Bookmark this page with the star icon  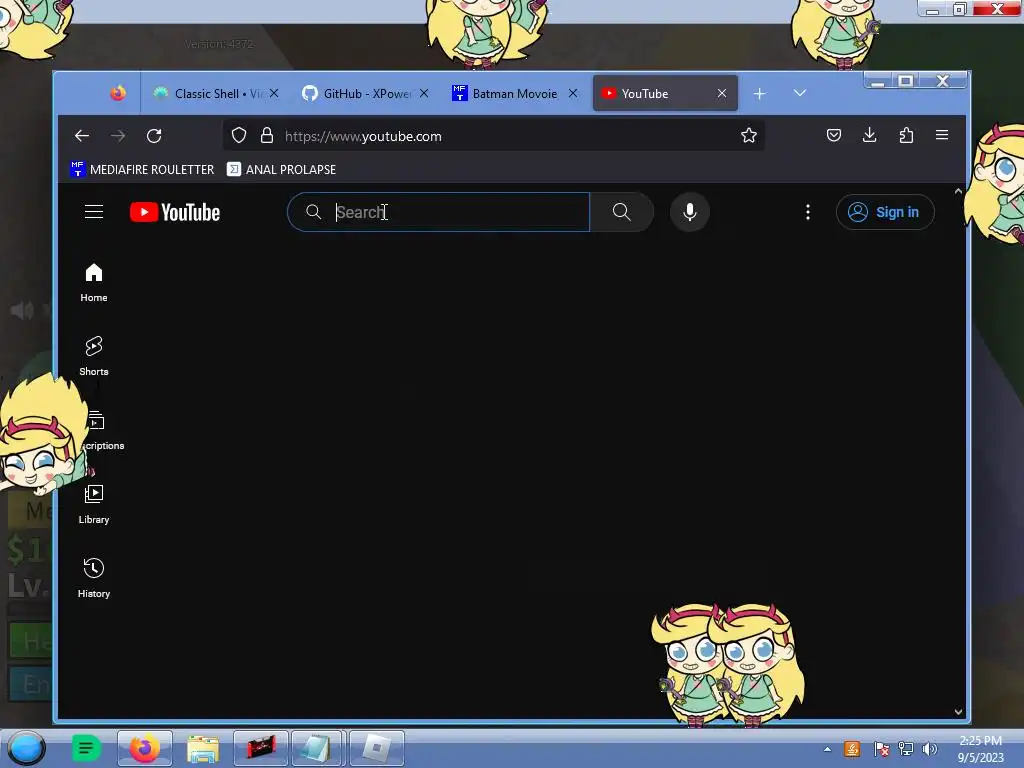[x=748, y=135]
